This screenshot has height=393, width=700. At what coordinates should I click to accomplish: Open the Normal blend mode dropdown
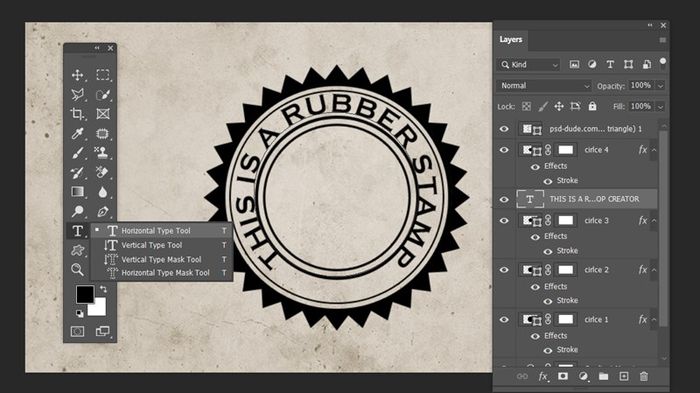click(x=544, y=85)
